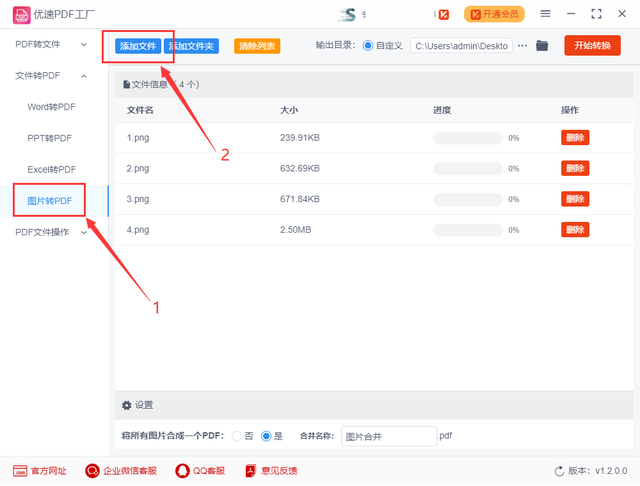
Task: Select 否 for merging images
Action: tap(237, 436)
